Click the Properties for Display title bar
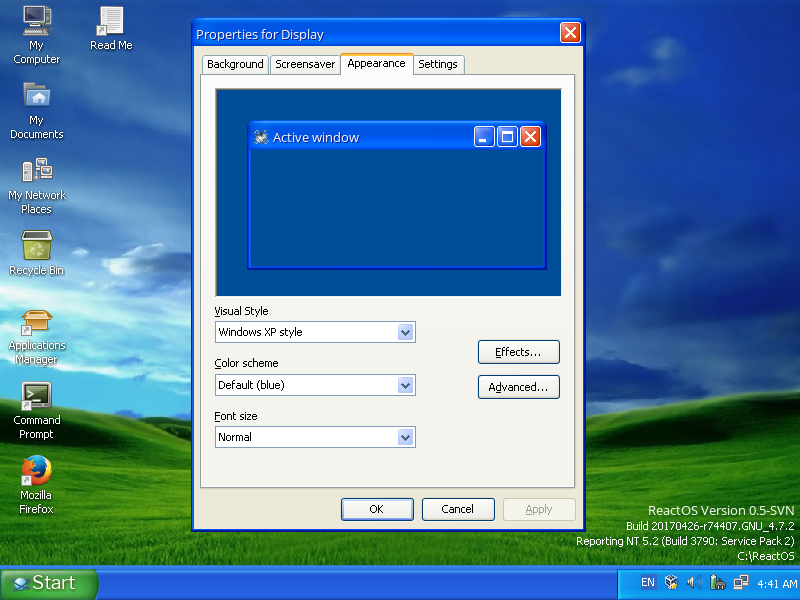Image resolution: width=800 pixels, height=600 pixels. pyautogui.click(x=388, y=34)
